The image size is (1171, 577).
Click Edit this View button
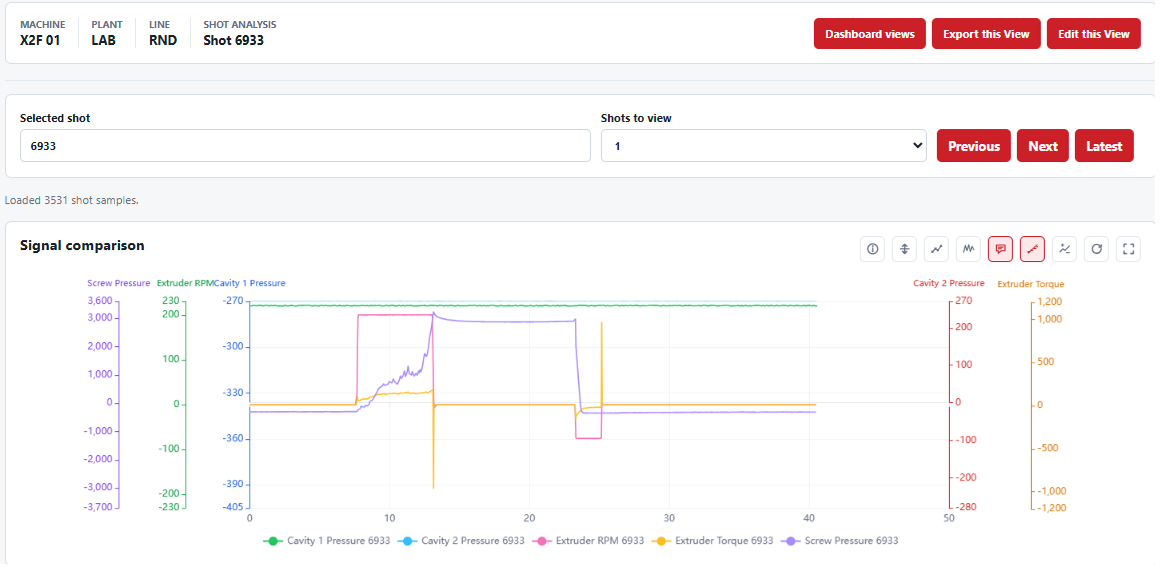[1094, 34]
